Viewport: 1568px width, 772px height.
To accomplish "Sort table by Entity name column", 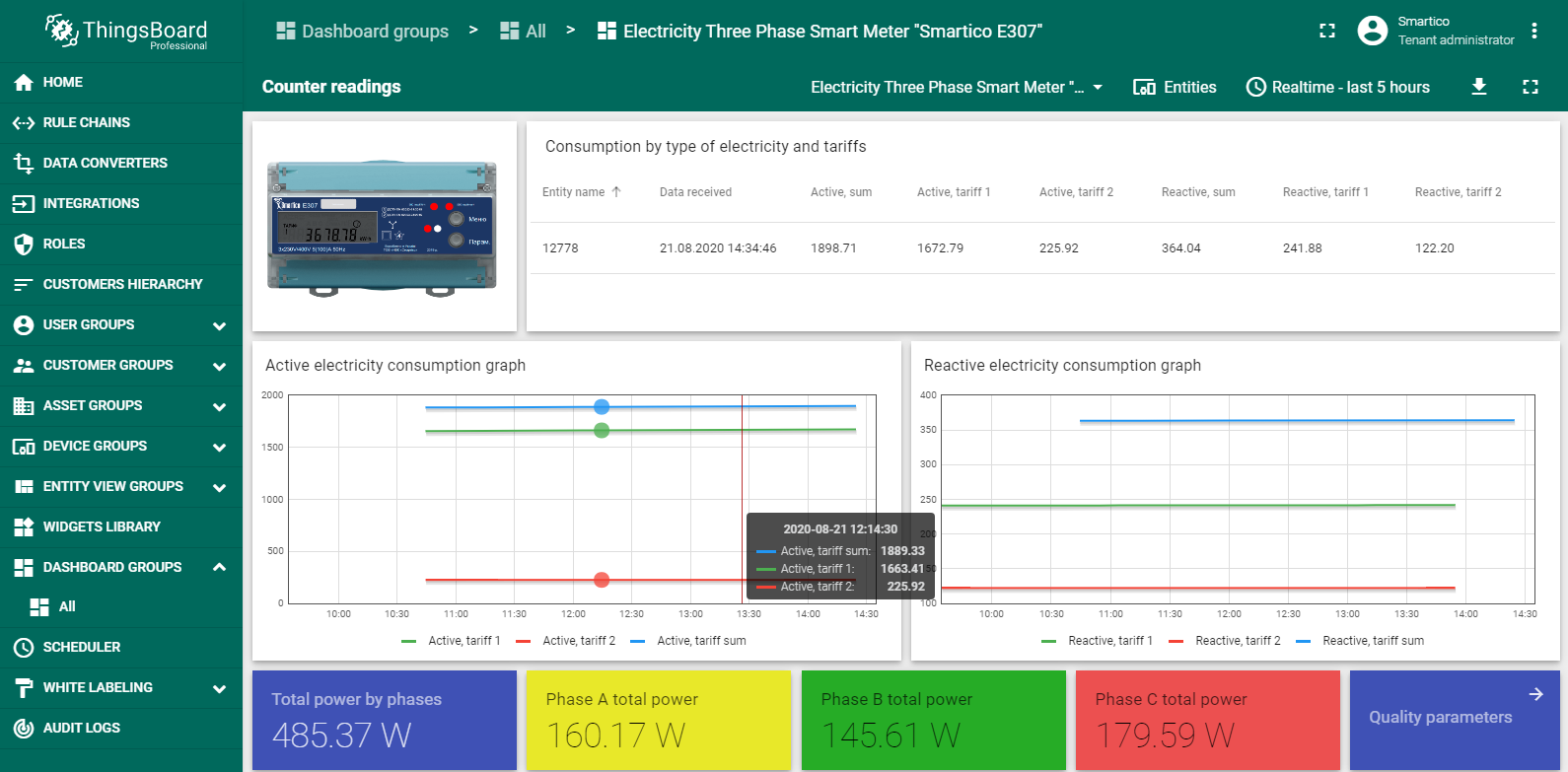I will [x=574, y=192].
